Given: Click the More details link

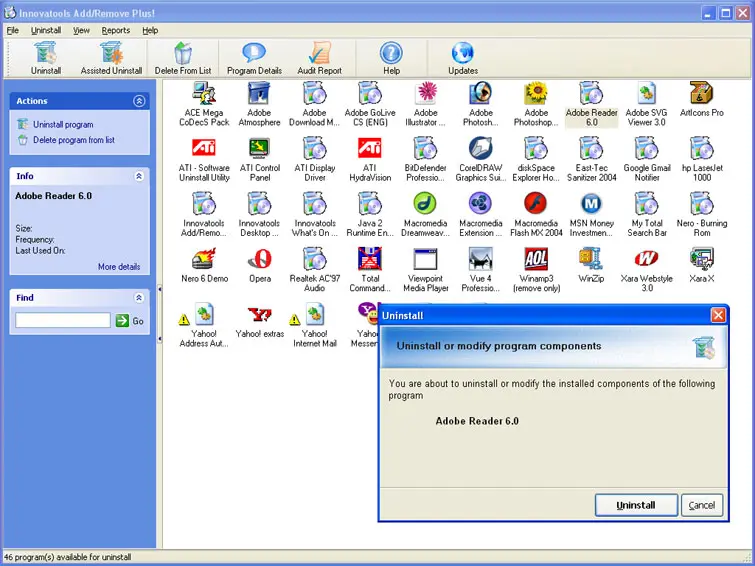Looking at the screenshot, I should (x=119, y=267).
